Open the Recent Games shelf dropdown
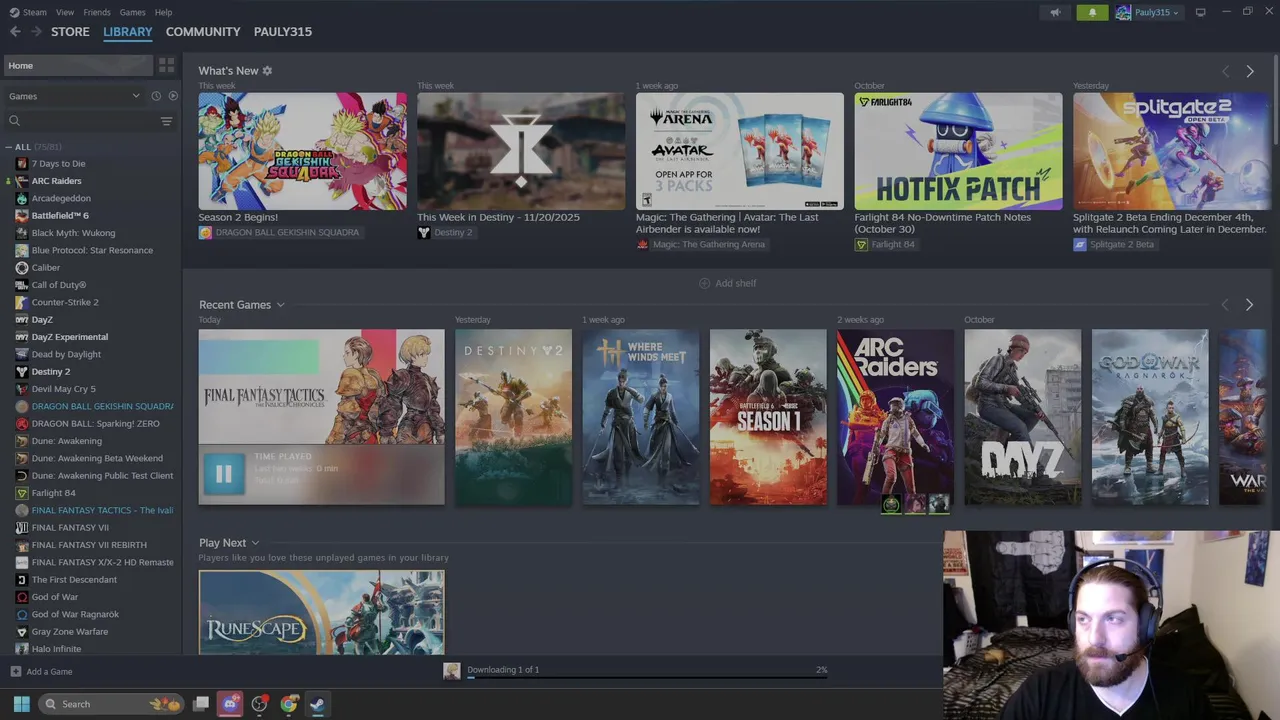1280x720 pixels. point(280,305)
